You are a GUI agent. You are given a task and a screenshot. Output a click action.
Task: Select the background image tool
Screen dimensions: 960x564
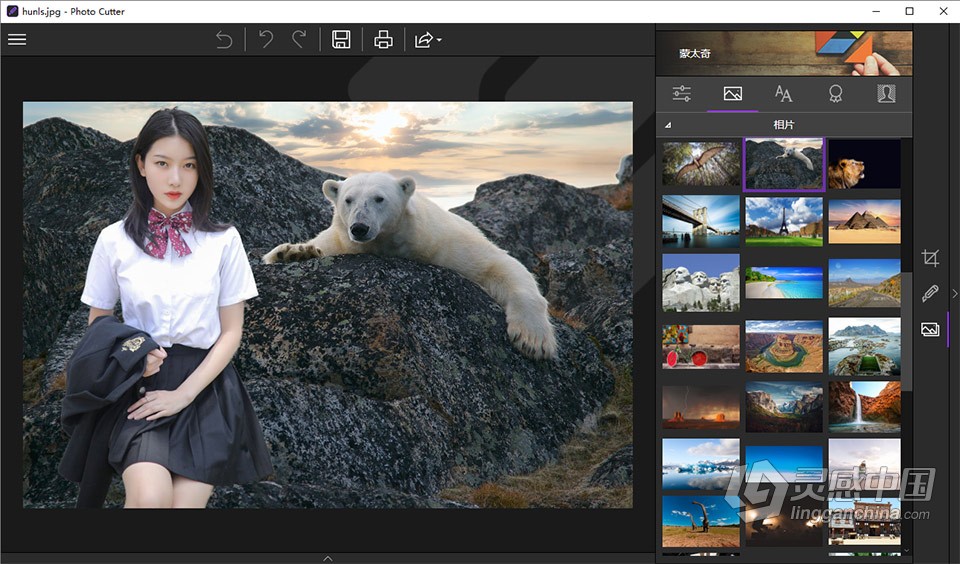click(930, 329)
